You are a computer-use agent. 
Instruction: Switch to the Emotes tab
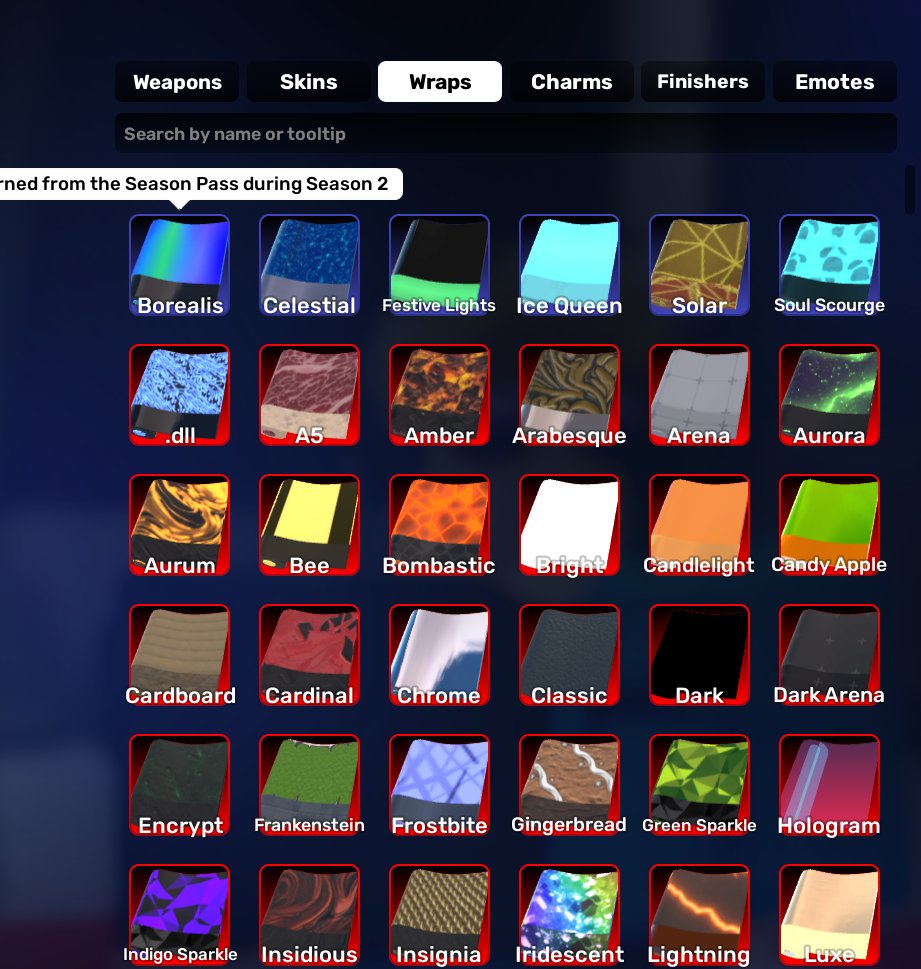pyautogui.click(x=834, y=82)
